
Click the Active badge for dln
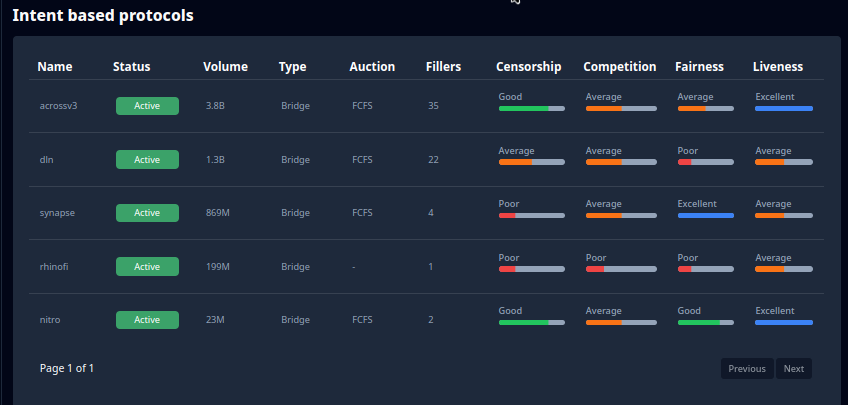click(147, 160)
